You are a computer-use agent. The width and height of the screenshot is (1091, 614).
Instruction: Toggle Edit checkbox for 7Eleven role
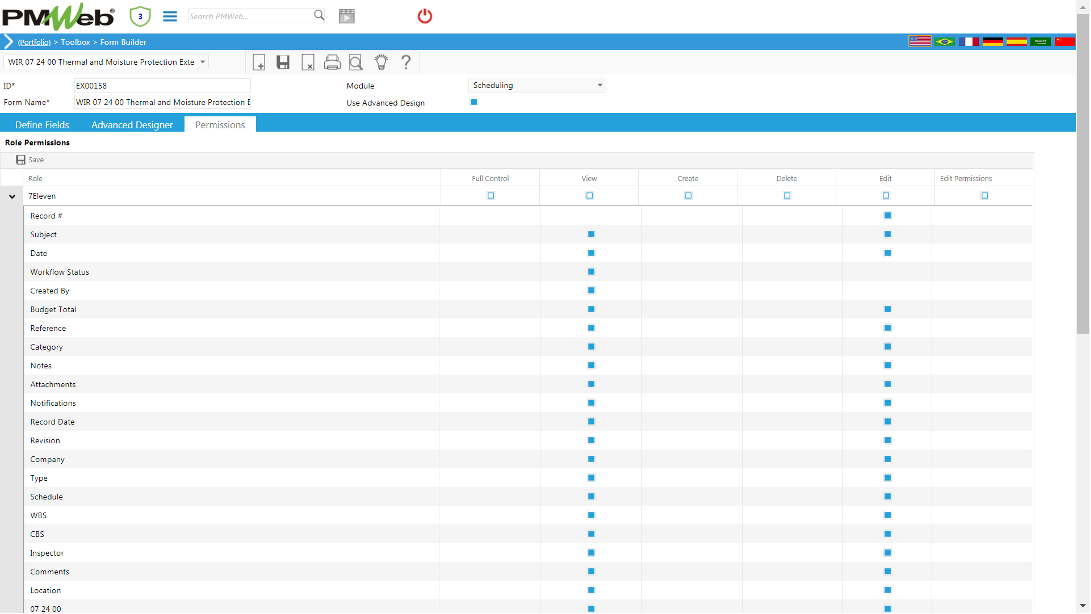(x=886, y=196)
